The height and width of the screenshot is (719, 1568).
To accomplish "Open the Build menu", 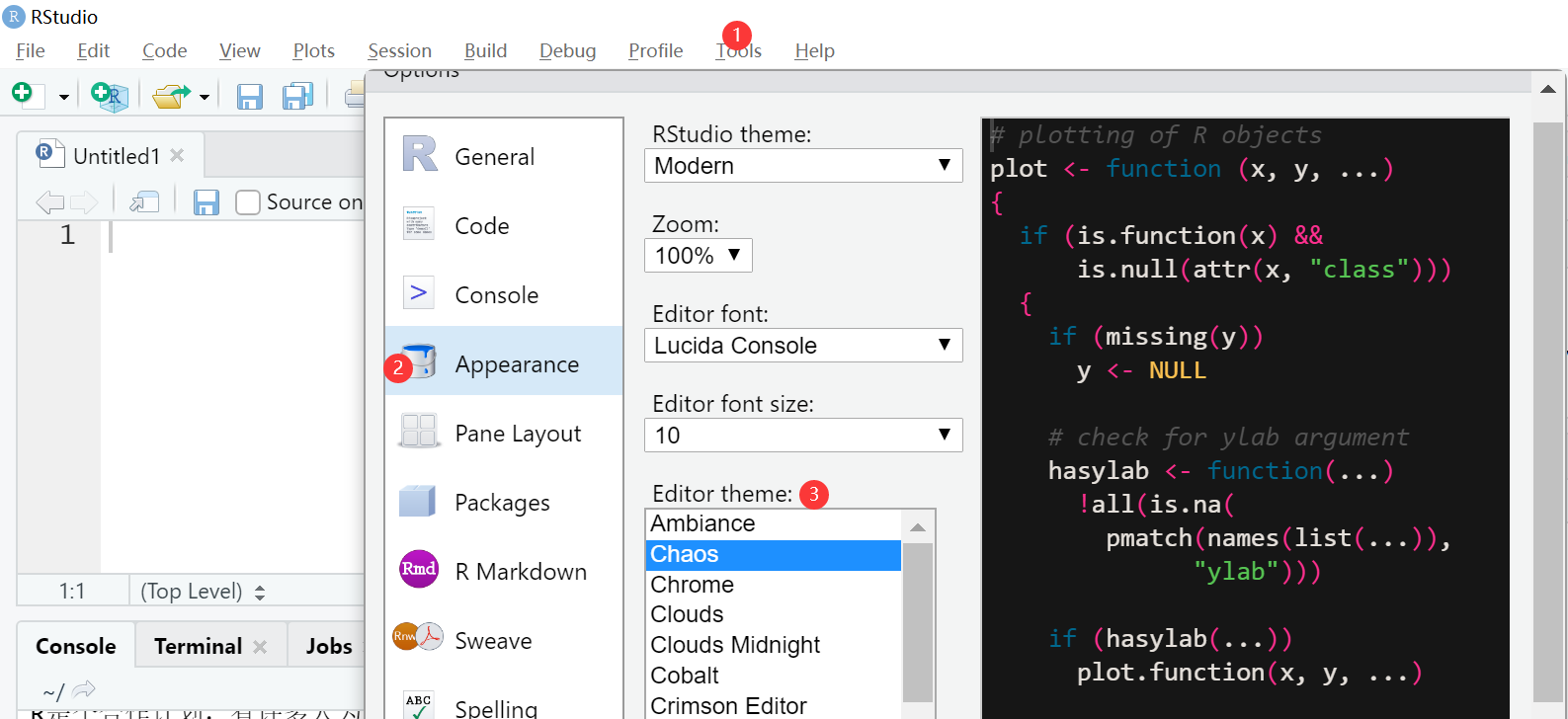I will point(485,50).
